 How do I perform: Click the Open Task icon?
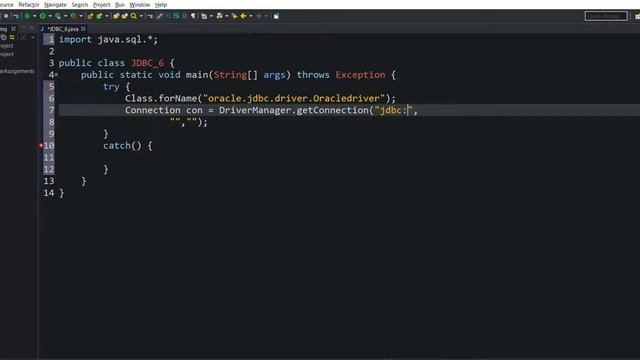pos(124,16)
